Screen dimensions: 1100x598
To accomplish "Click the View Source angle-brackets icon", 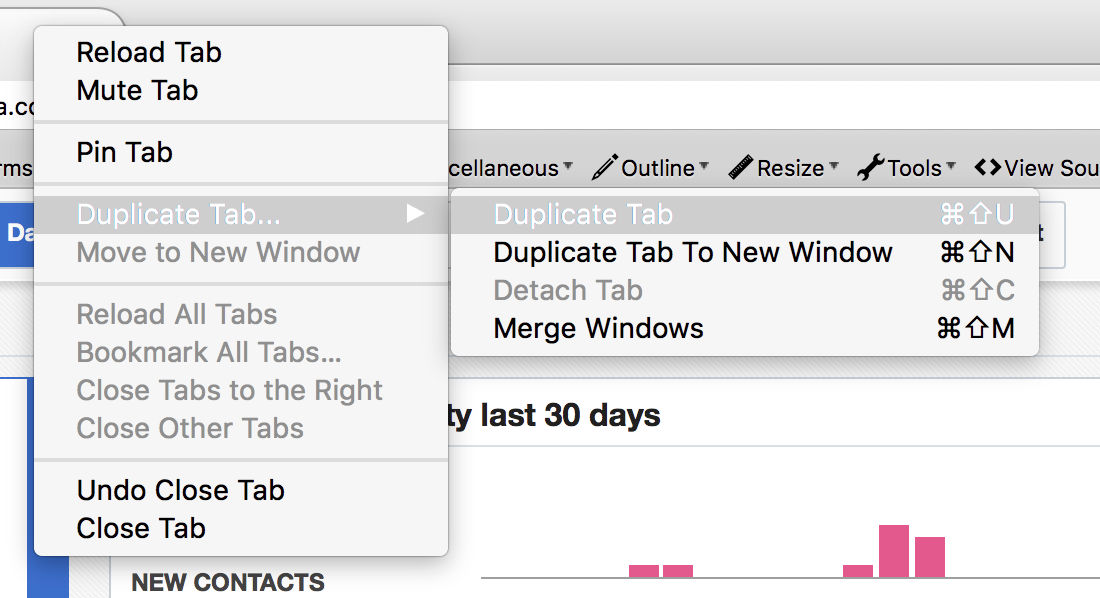I will 988,167.
